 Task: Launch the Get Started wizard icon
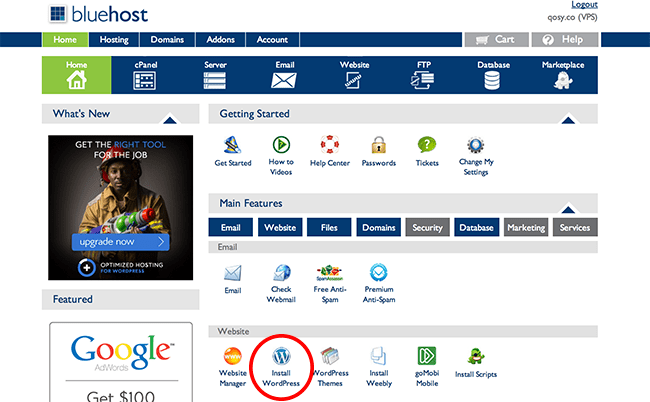[233, 145]
